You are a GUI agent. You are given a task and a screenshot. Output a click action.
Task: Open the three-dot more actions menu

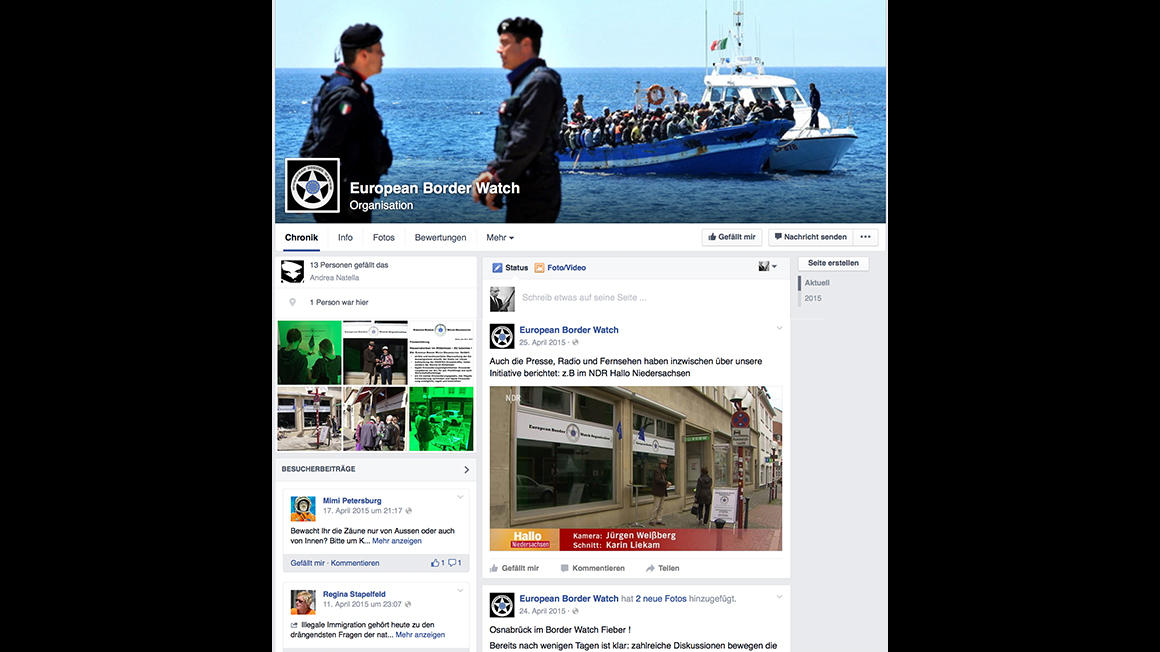click(865, 237)
